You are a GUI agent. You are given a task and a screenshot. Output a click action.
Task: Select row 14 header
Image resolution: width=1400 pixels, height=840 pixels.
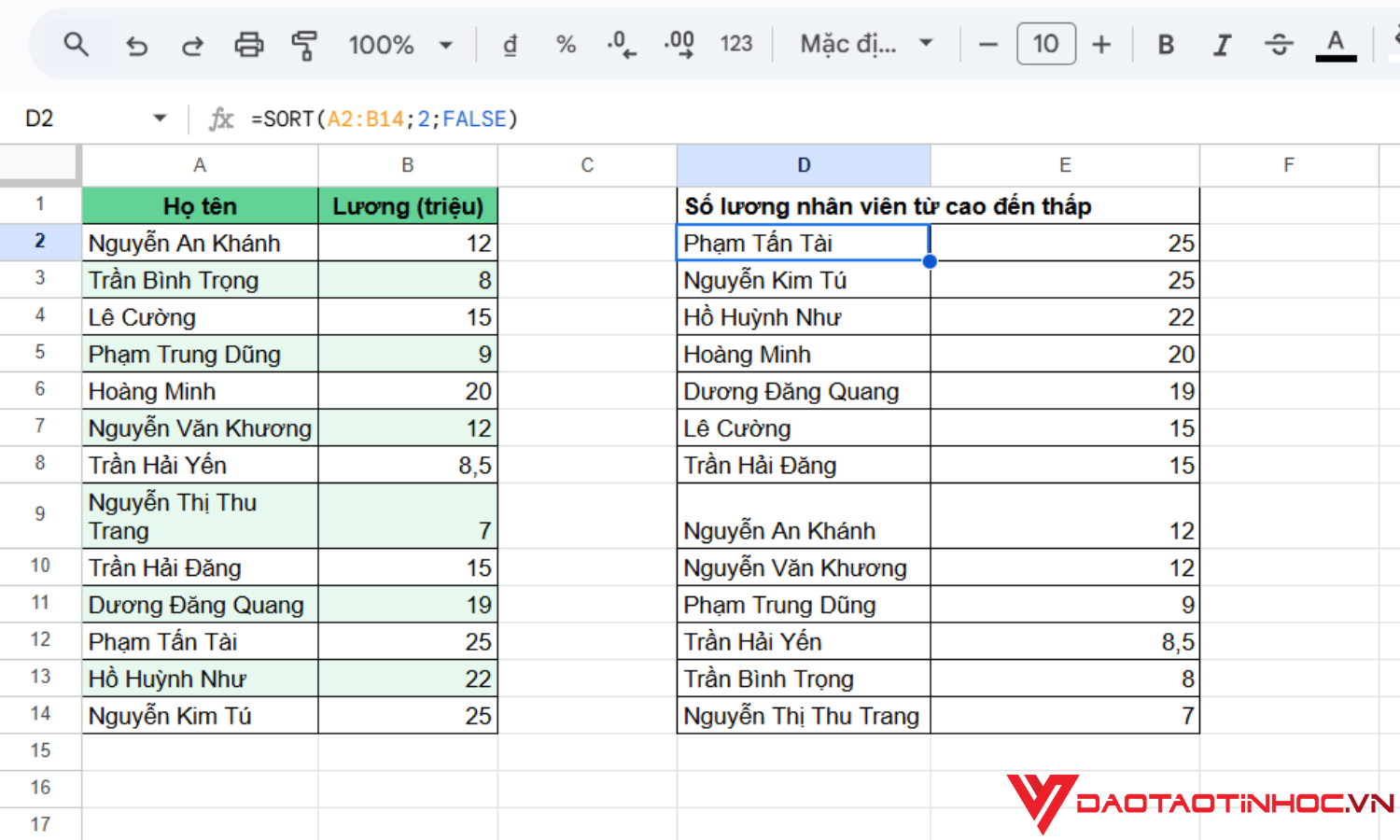coord(40,715)
